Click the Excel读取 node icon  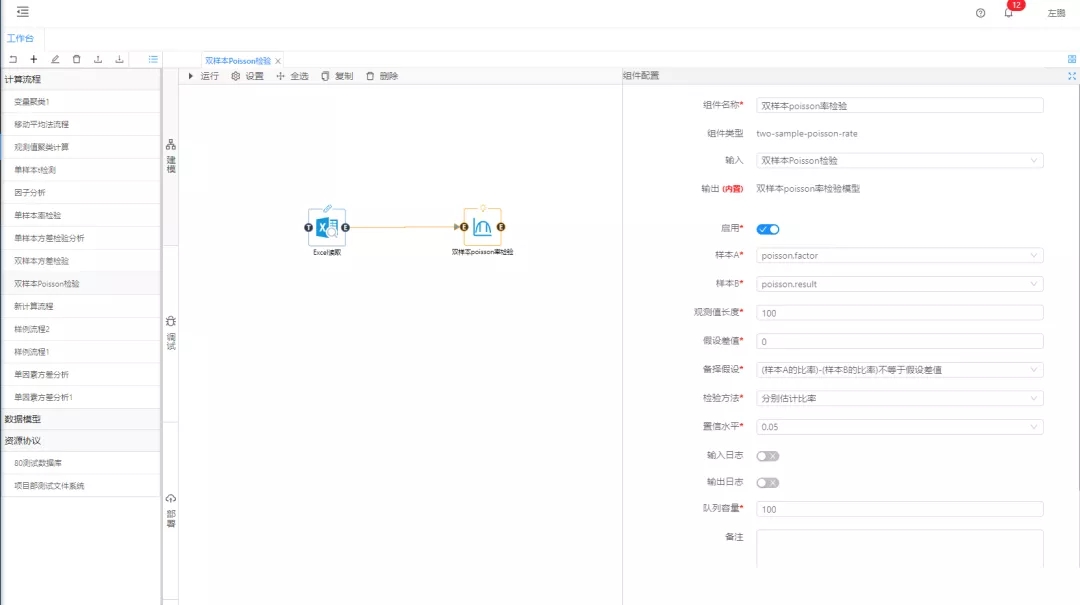point(327,227)
